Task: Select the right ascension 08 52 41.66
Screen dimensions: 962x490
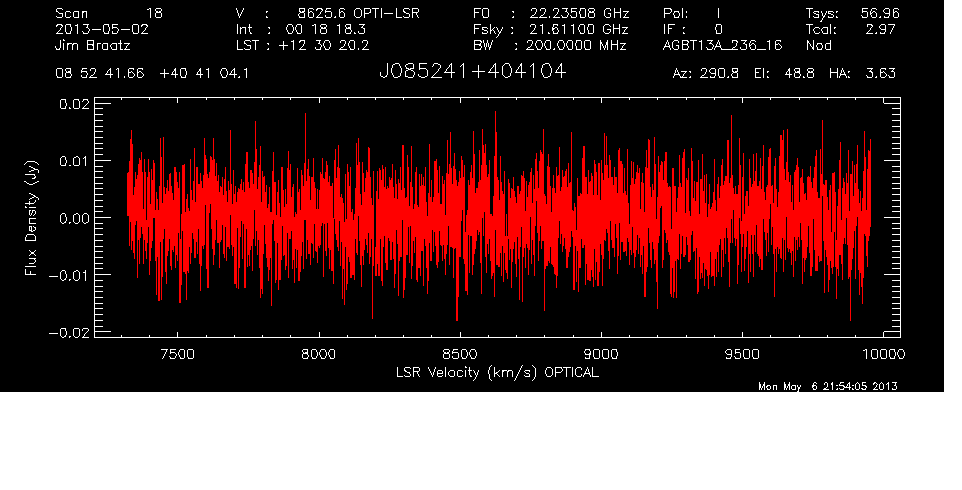Action: (x=100, y=74)
